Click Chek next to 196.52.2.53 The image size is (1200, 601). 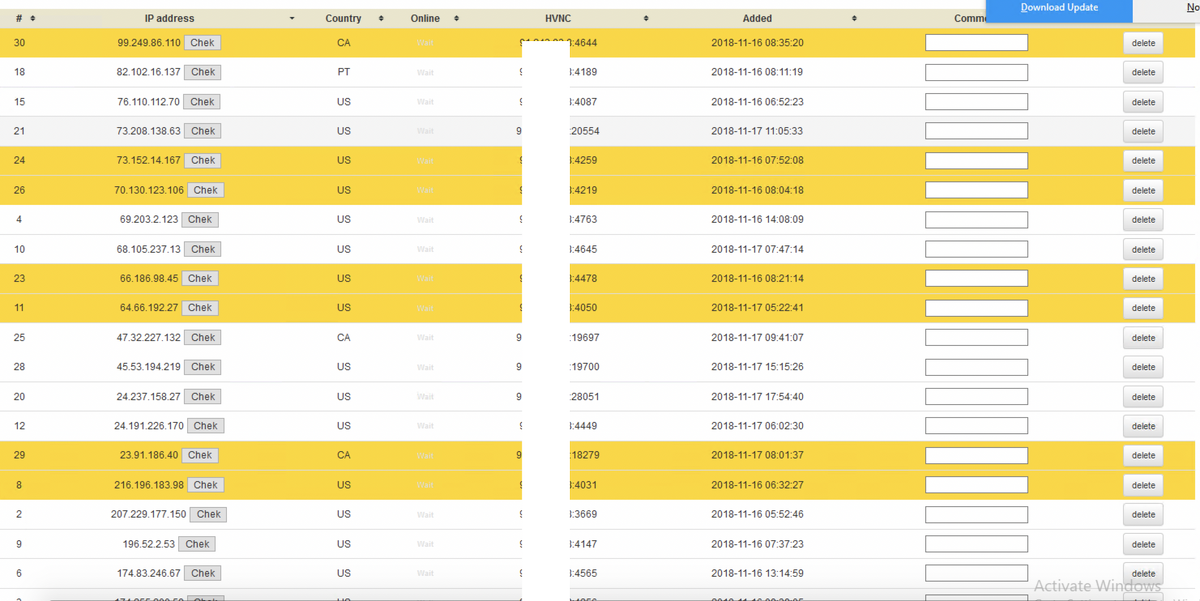[198, 544]
